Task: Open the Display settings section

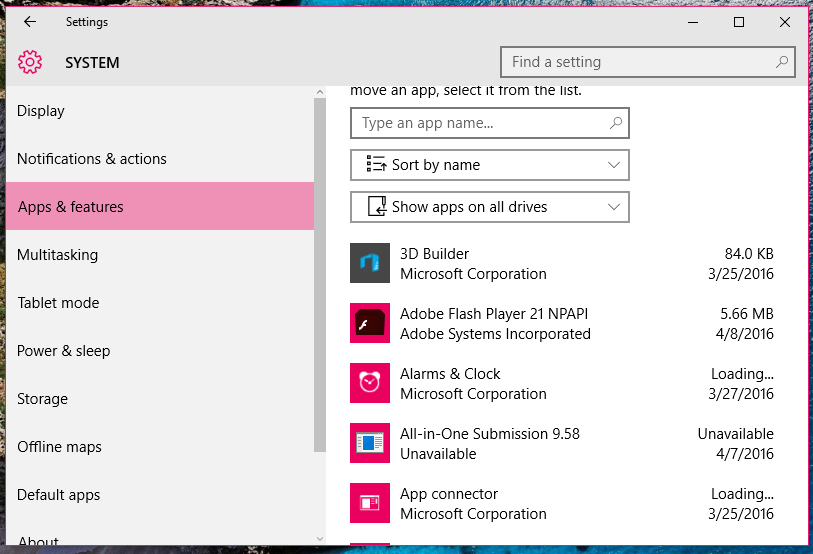Action: (41, 111)
